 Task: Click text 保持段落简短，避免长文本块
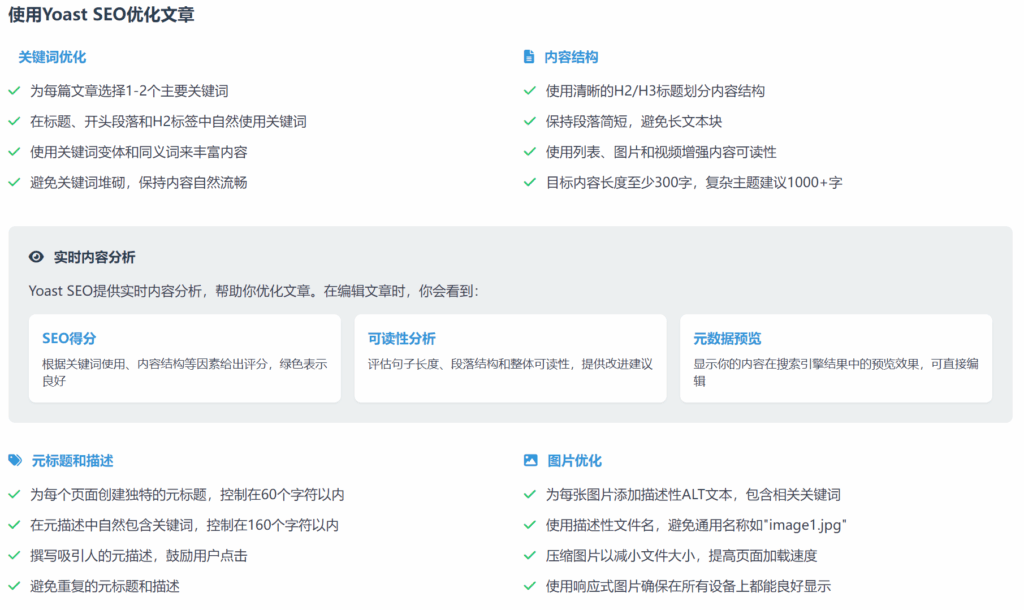tap(633, 121)
